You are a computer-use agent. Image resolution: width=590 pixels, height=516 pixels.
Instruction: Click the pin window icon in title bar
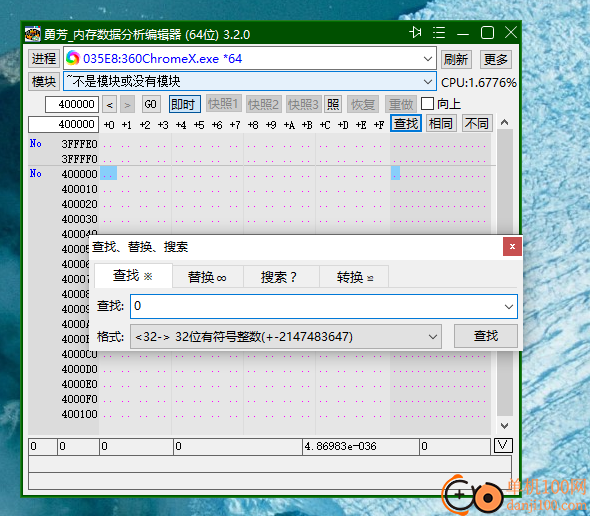415,33
